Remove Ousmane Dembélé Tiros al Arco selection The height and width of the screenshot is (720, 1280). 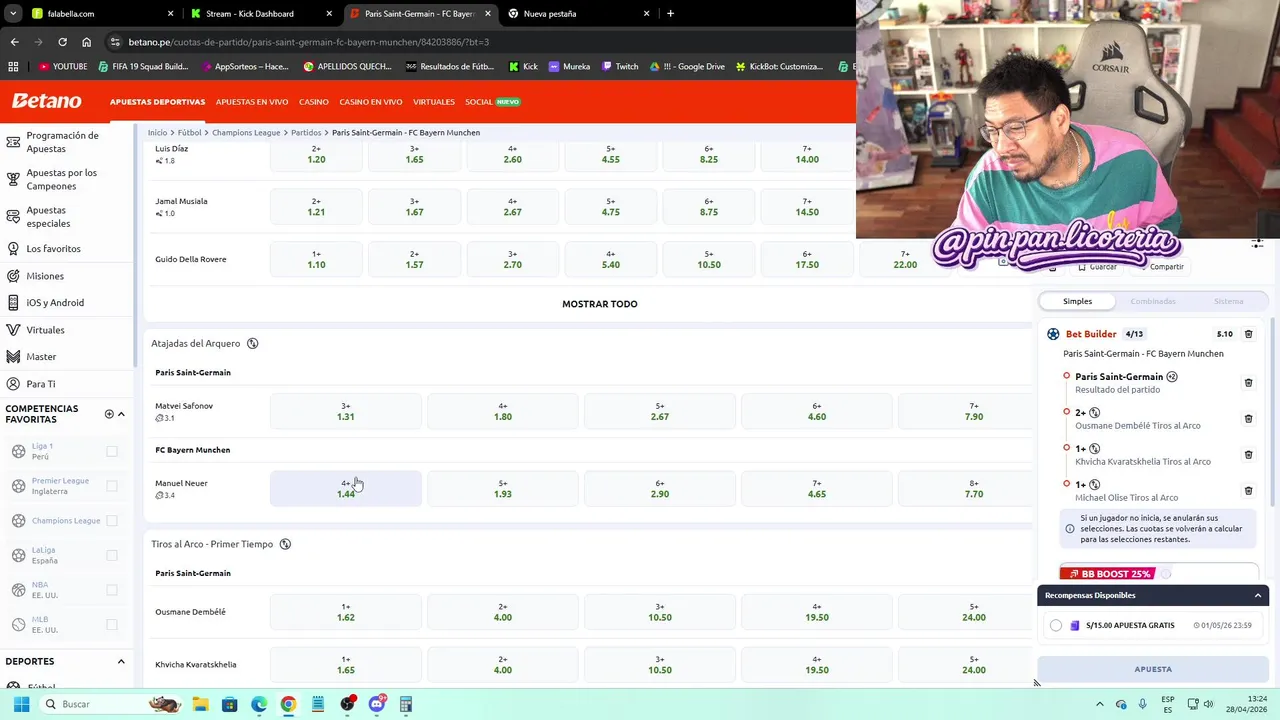pos(1248,419)
